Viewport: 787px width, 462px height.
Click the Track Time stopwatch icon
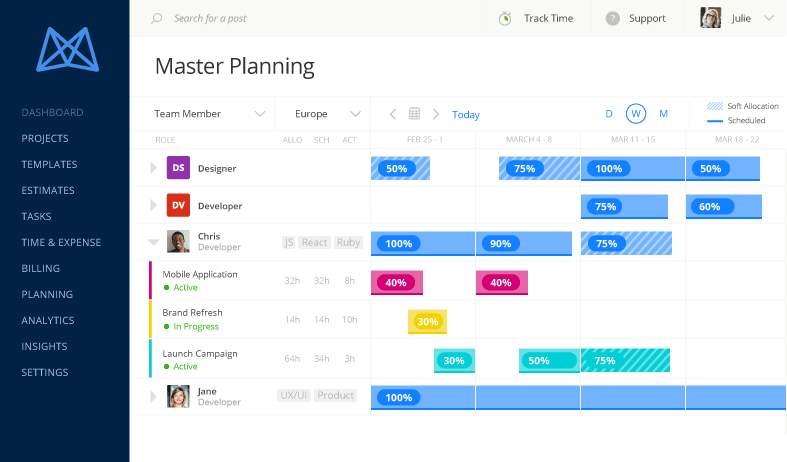[x=506, y=18]
